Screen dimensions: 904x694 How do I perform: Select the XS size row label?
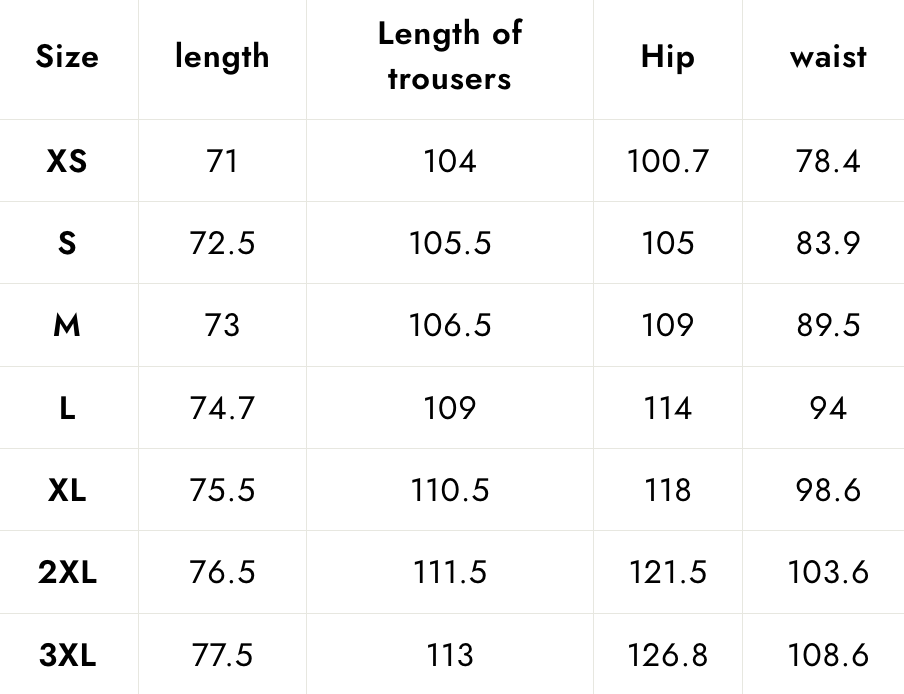[67, 161]
